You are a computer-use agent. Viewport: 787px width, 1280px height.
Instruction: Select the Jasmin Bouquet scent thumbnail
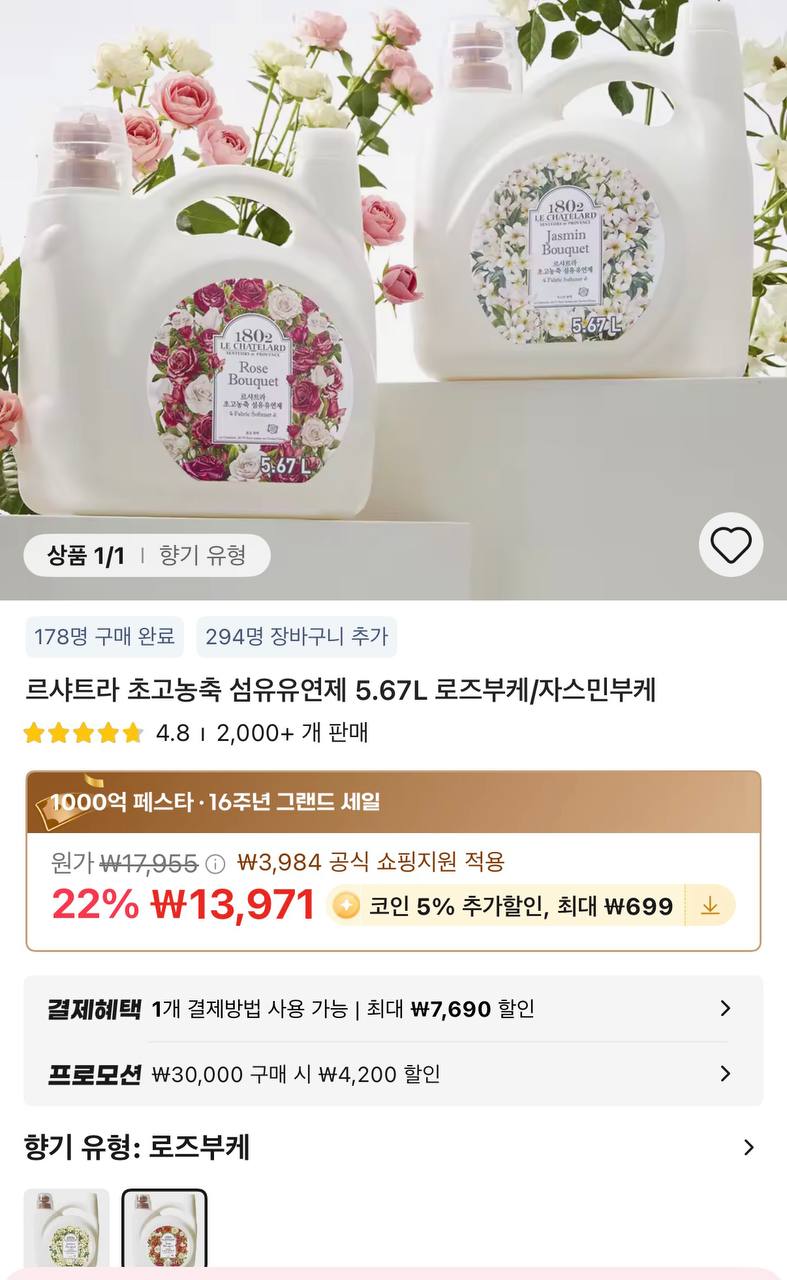pyautogui.click(x=66, y=1229)
